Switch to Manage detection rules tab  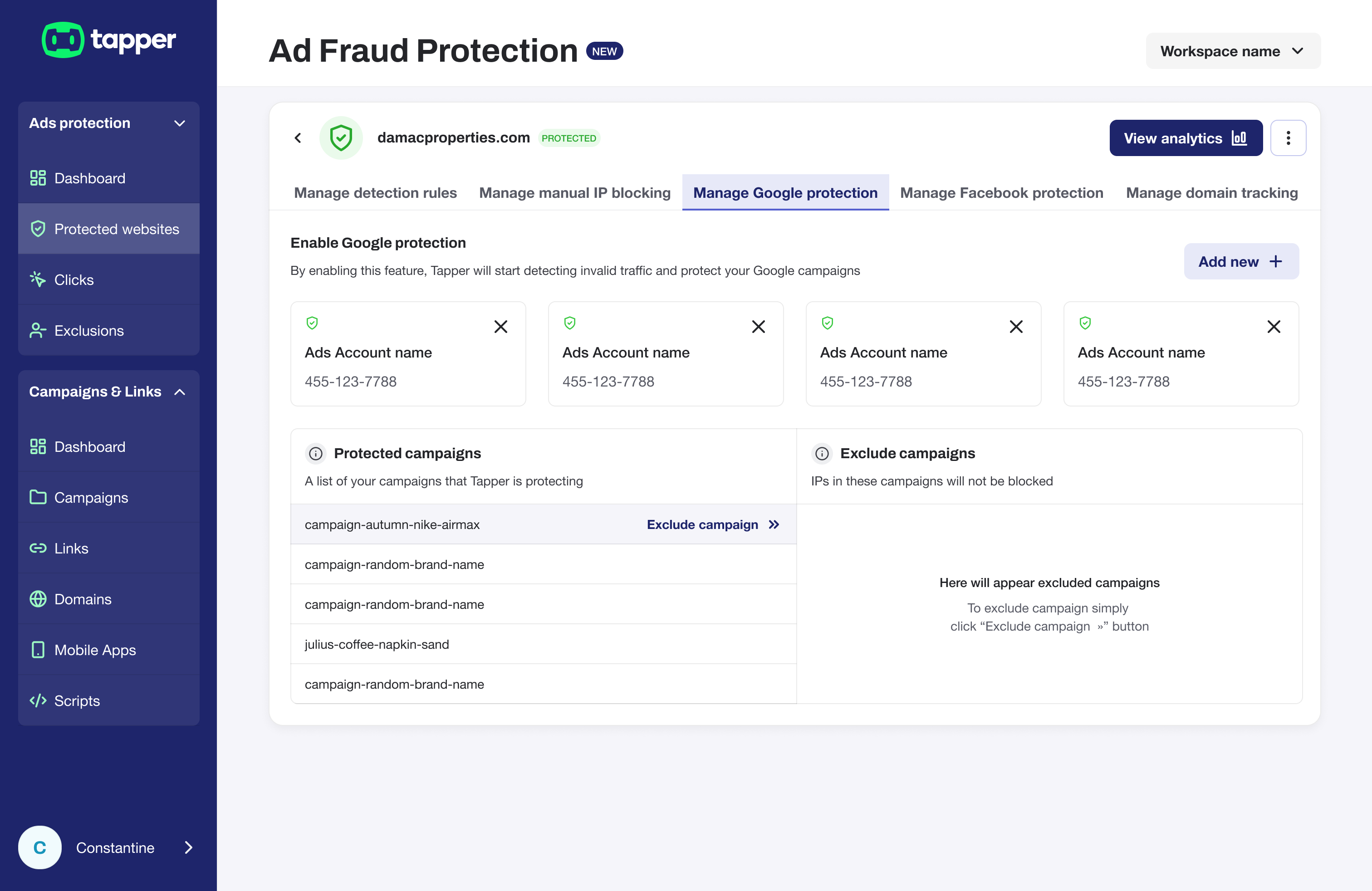375,192
